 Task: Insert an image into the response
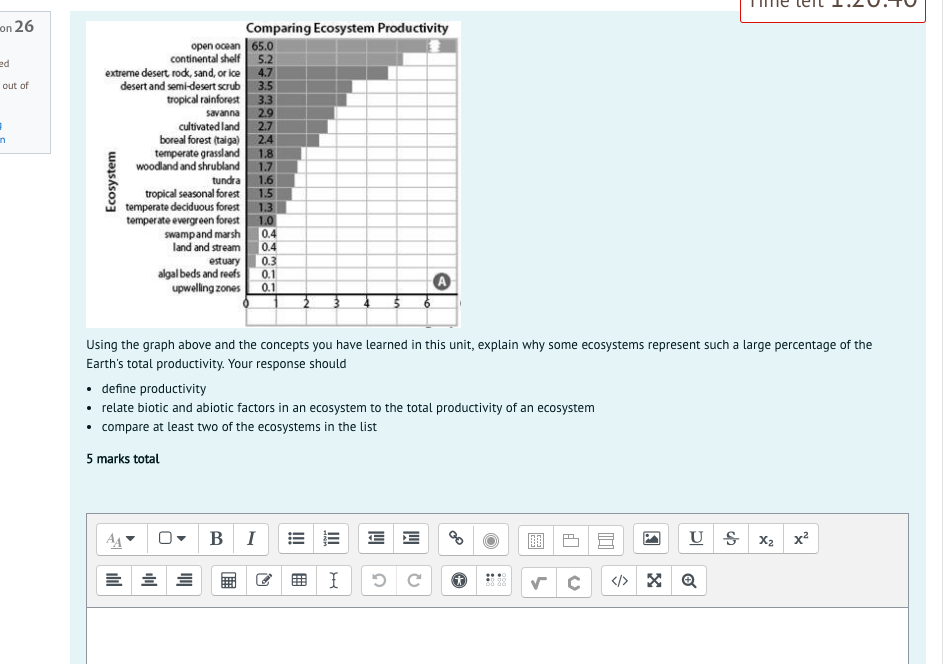point(652,538)
